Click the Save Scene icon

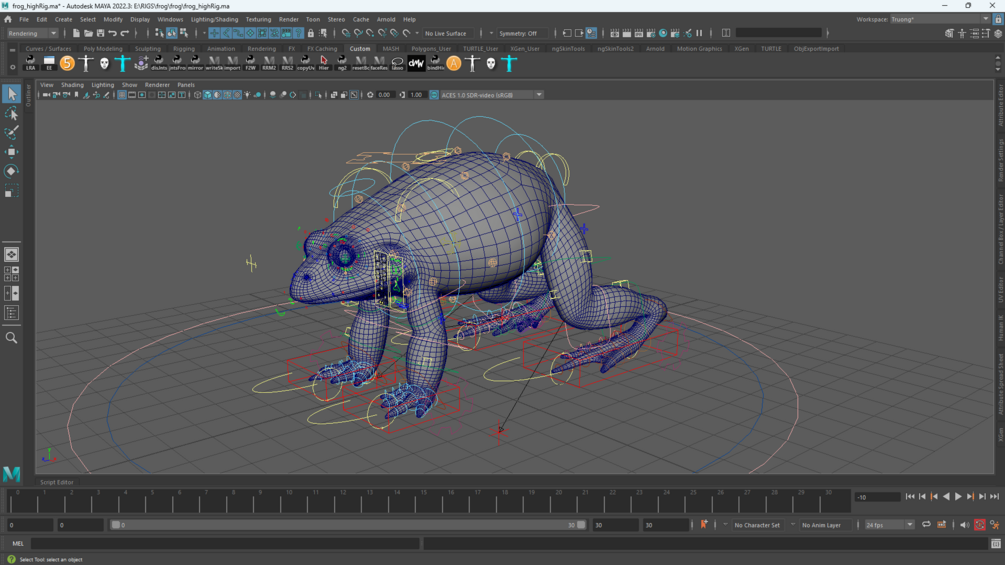pyautogui.click(x=100, y=33)
